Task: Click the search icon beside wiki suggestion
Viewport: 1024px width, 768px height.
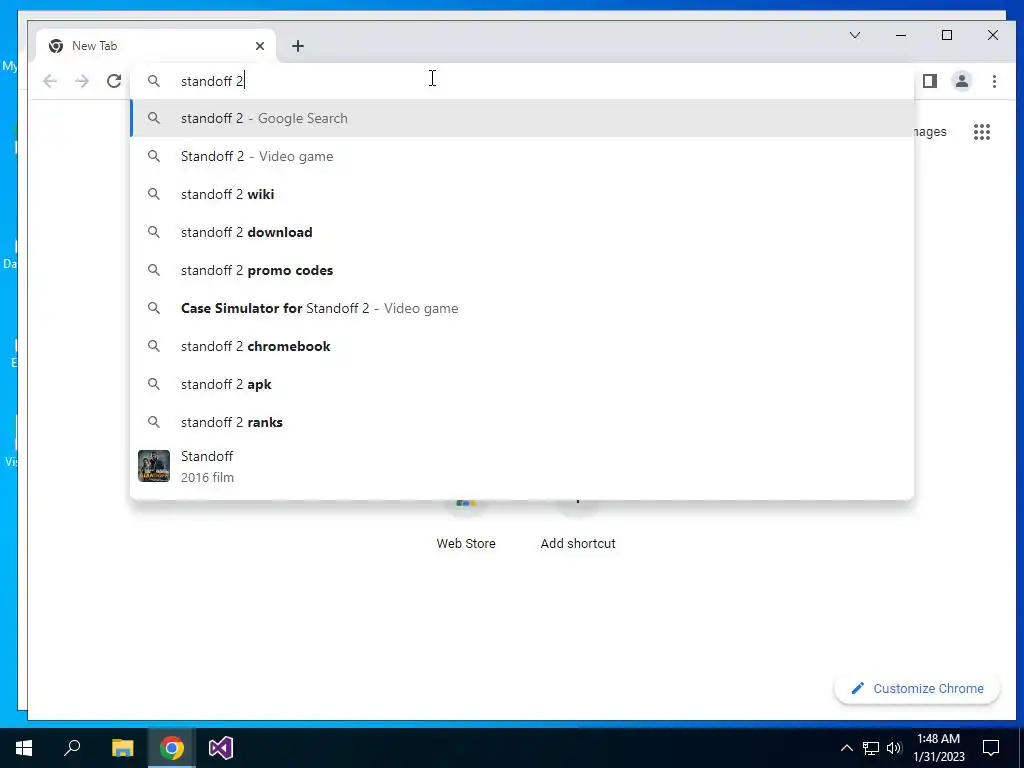Action: pos(153,194)
